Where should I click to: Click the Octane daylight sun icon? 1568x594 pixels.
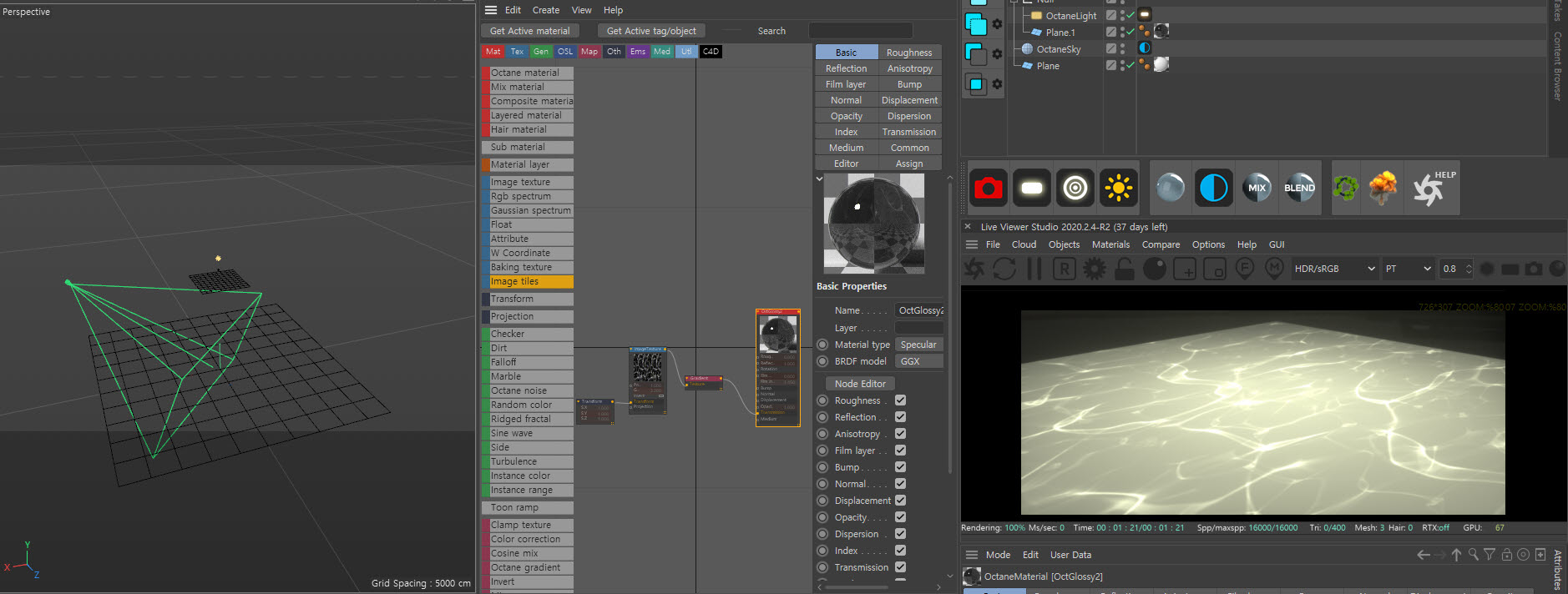point(1119,188)
